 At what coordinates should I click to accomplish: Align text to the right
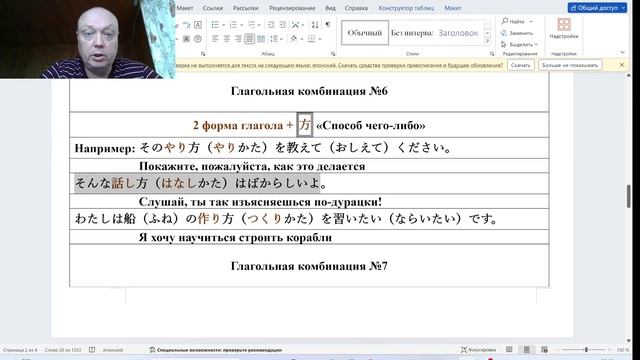(x=238, y=39)
